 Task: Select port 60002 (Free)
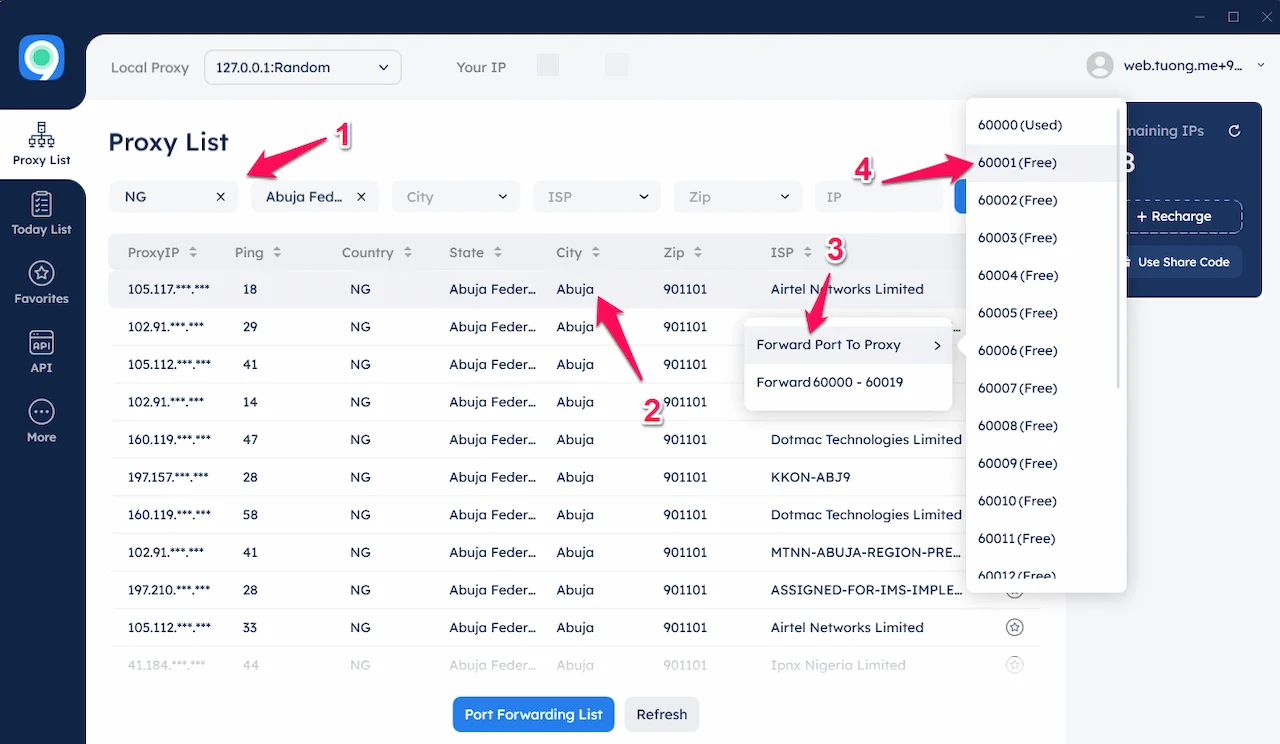pyautogui.click(x=1039, y=200)
